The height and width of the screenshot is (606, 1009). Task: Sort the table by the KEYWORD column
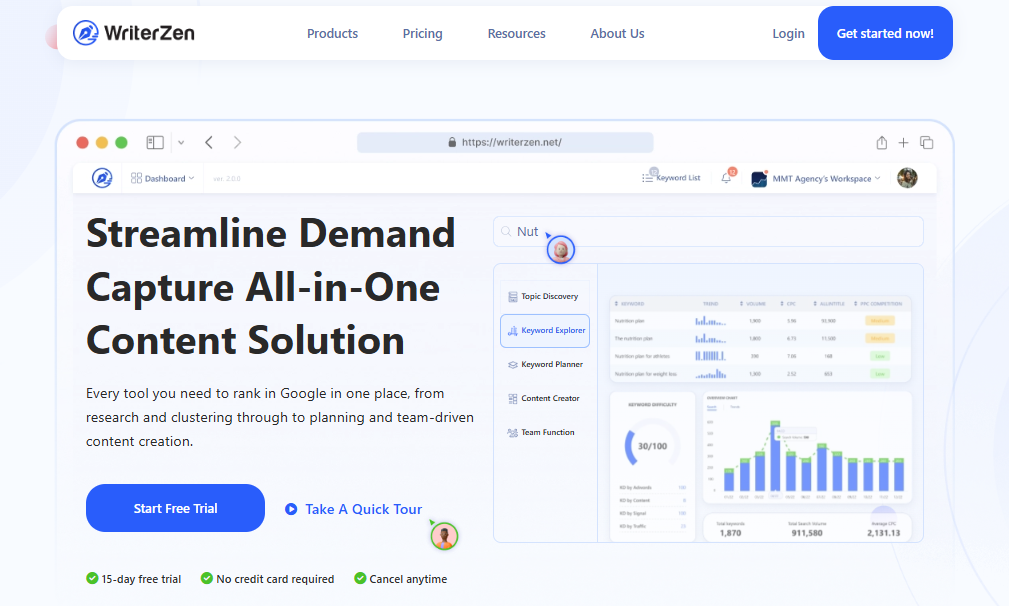(629, 304)
